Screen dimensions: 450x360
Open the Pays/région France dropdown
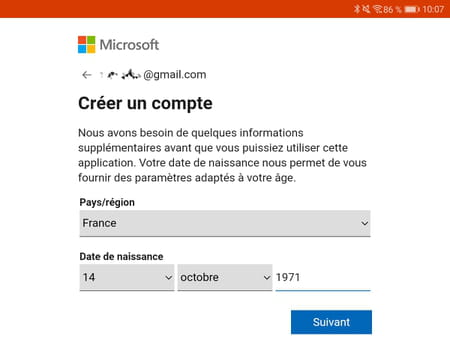click(225, 223)
